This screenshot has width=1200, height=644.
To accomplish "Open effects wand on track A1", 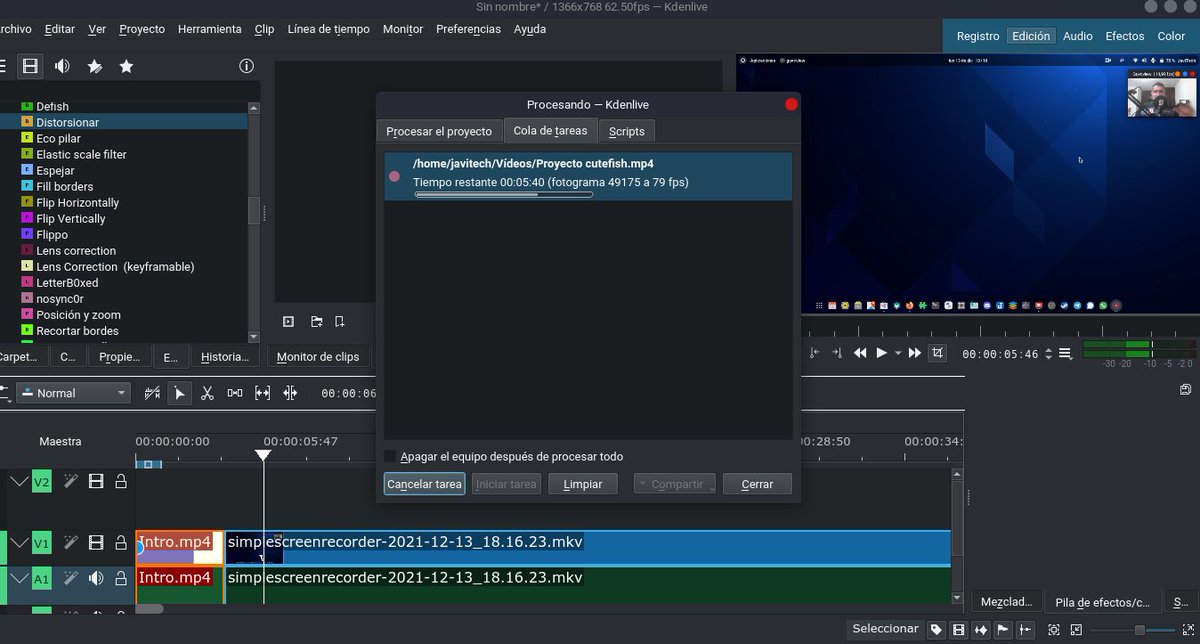I will 72,578.
